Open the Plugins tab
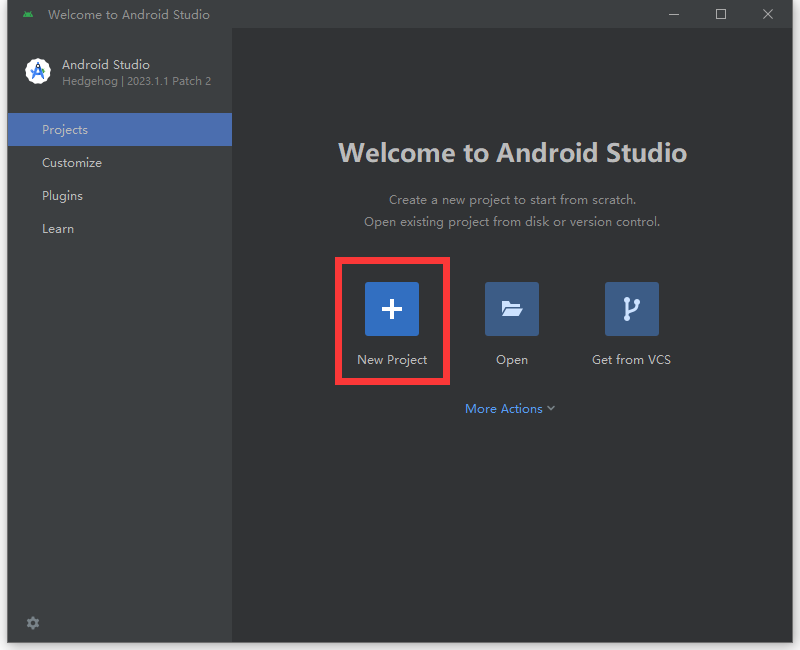 [120, 196]
